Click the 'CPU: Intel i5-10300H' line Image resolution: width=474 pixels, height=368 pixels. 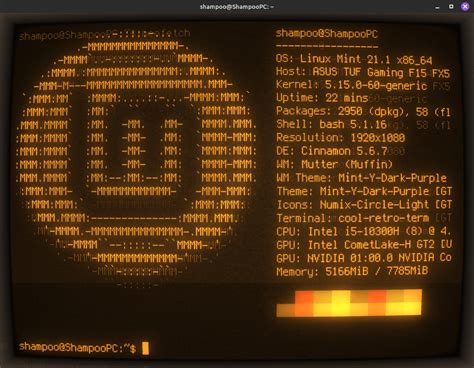point(363,231)
